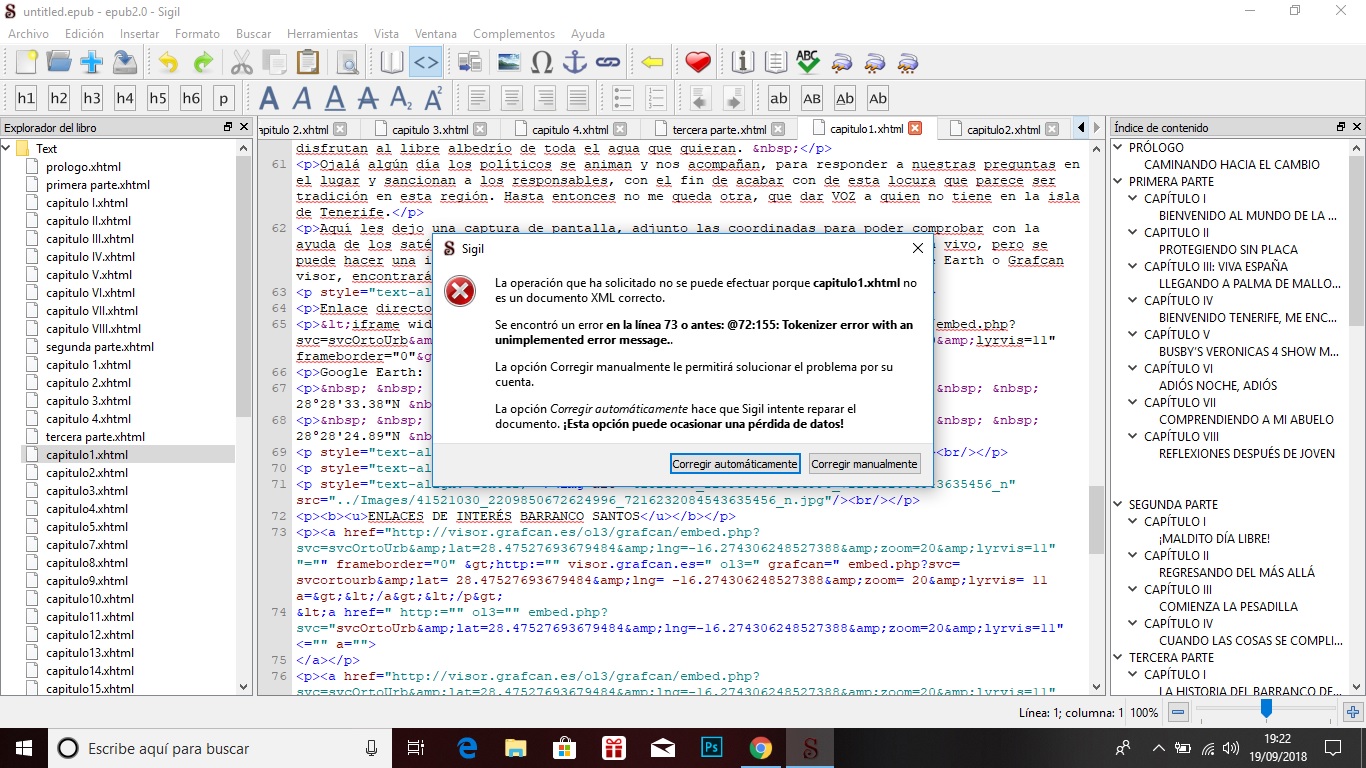Create a new EPUB with the New icon
Viewport: 1366px width, 768px height.
[26, 62]
